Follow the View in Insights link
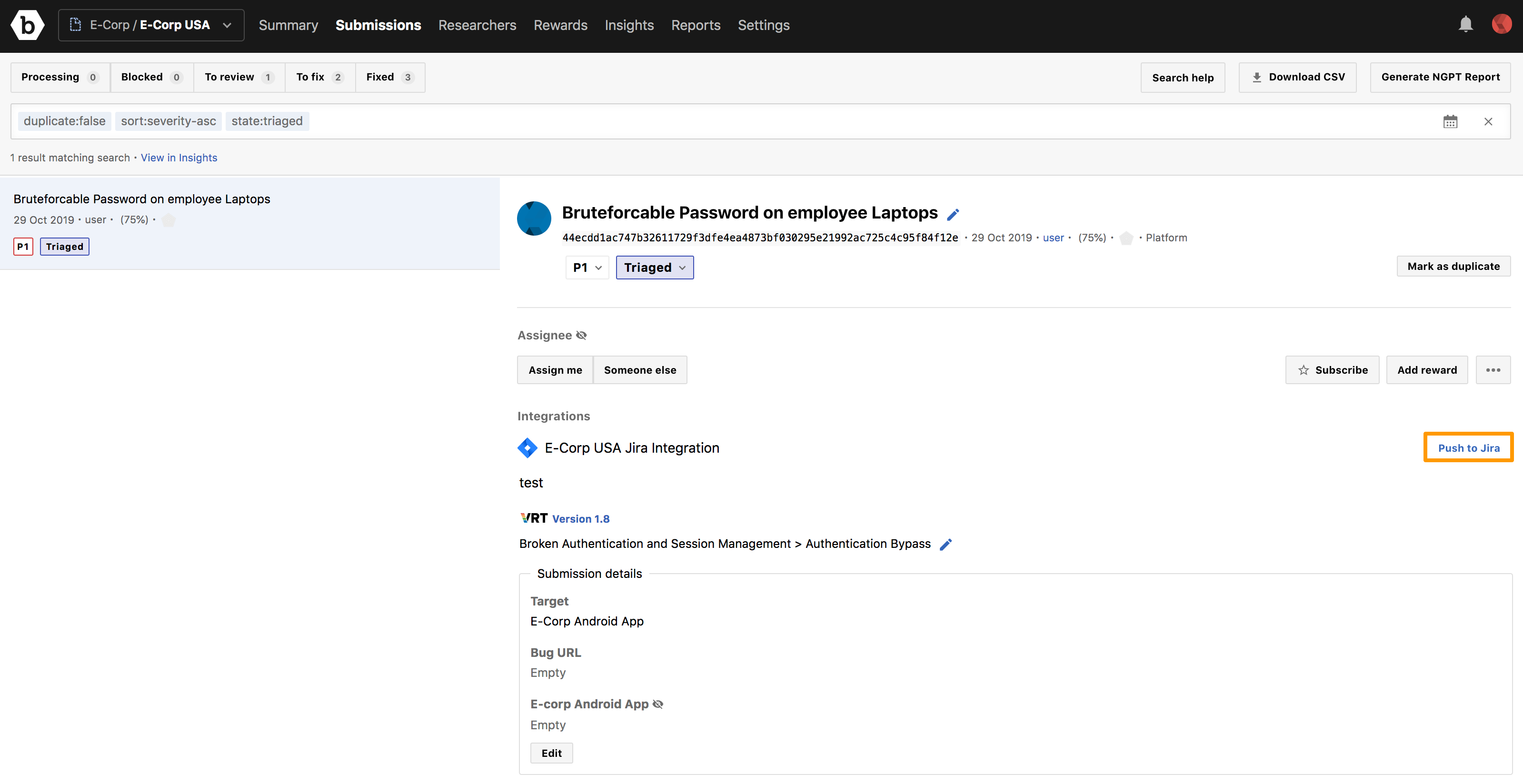Viewport: 1523px width, 784px height. (179, 158)
